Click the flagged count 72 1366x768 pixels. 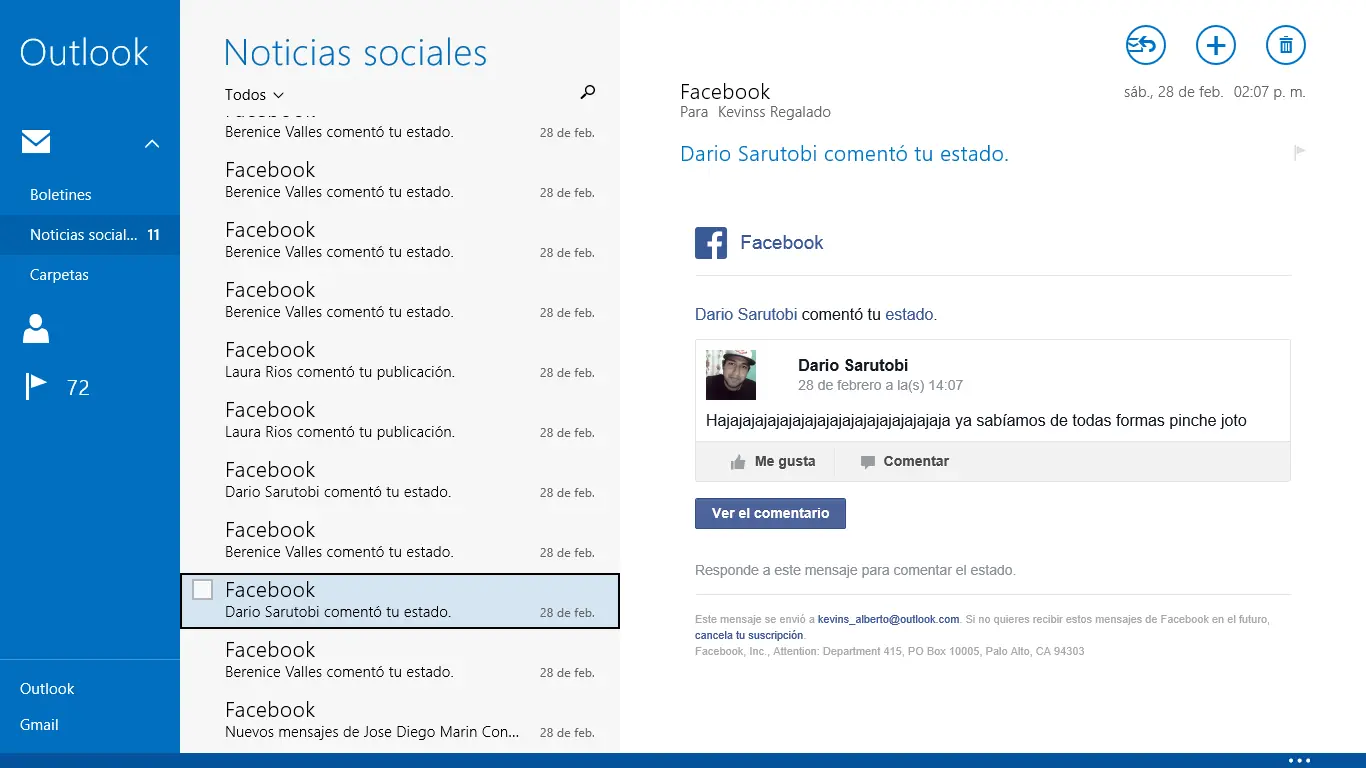tap(78, 388)
